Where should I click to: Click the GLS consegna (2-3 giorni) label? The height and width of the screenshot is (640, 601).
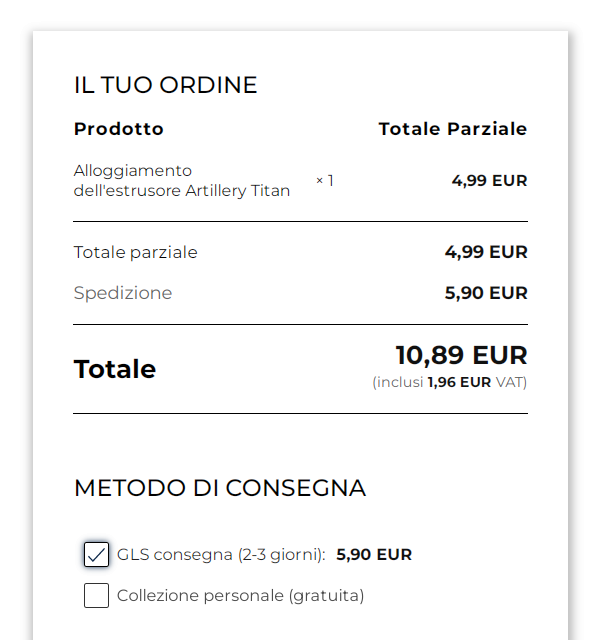pyautogui.click(x=221, y=554)
